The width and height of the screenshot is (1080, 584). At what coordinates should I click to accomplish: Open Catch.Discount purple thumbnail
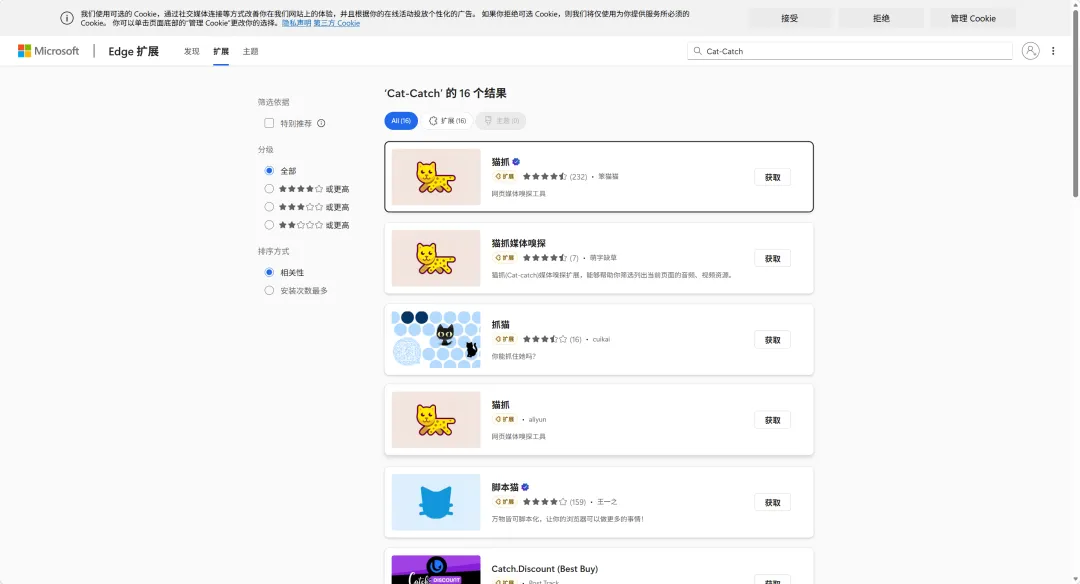coord(436,570)
